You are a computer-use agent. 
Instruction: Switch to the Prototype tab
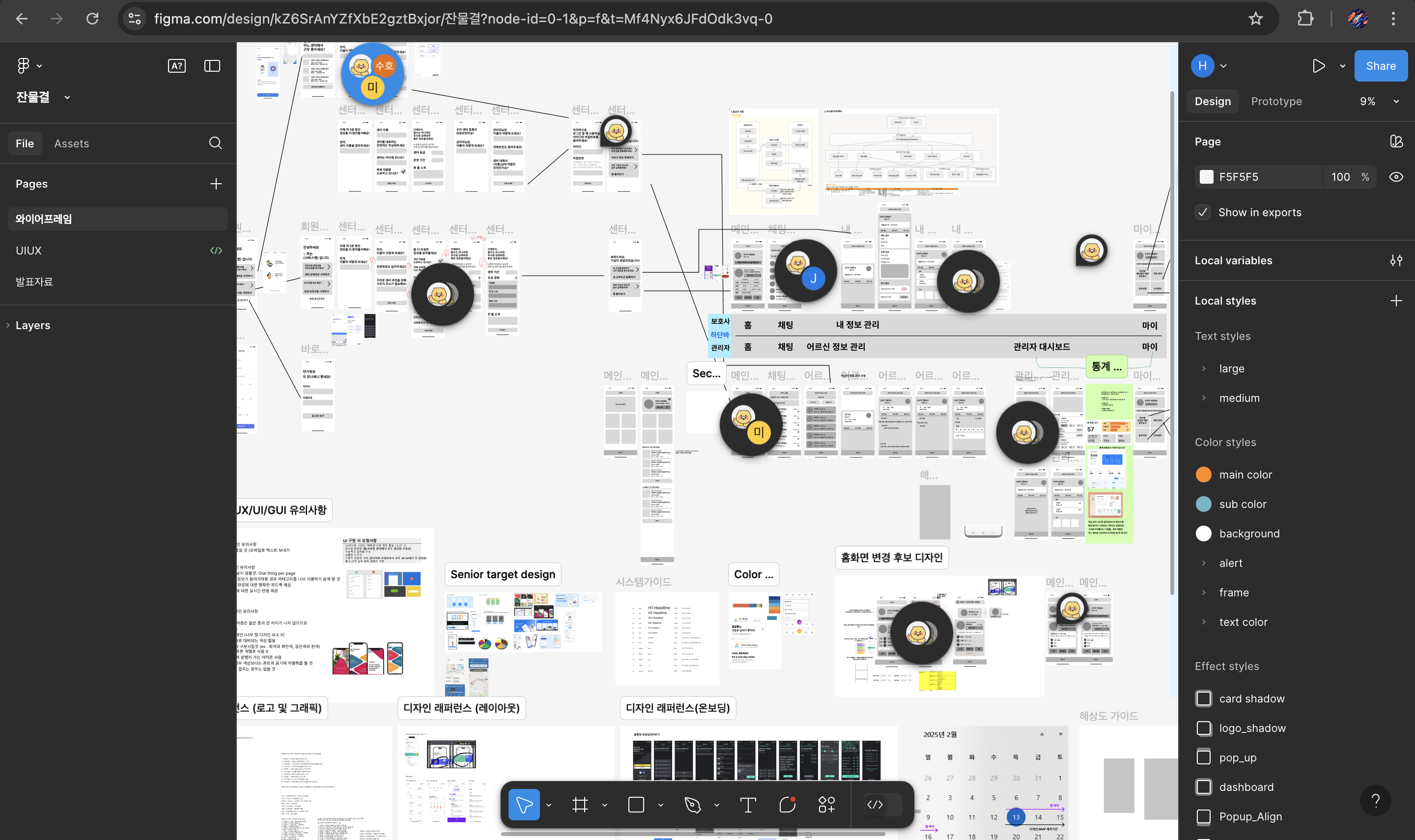pyautogui.click(x=1276, y=101)
